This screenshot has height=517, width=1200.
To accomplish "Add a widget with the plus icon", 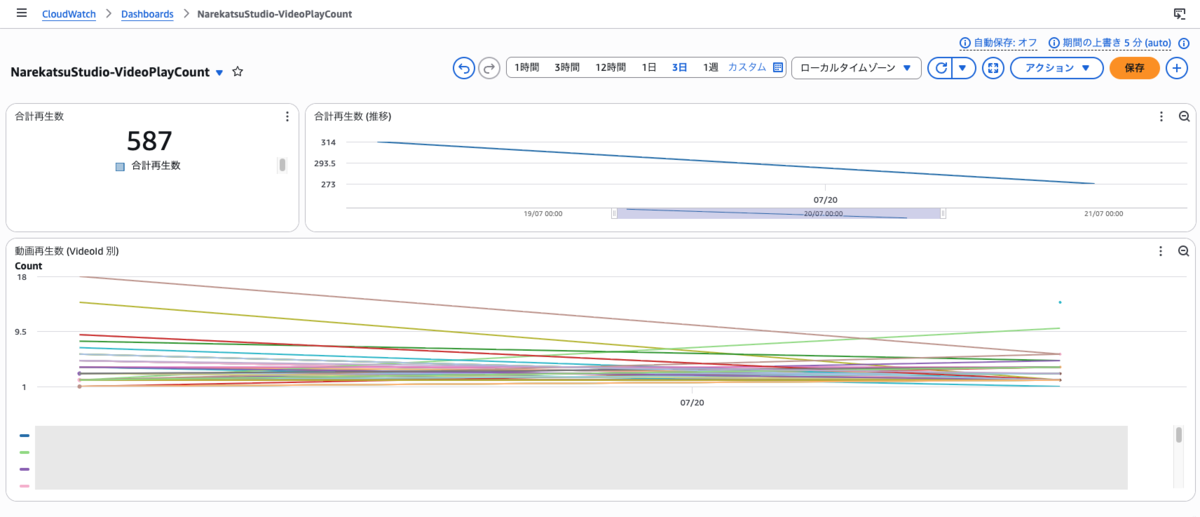I will pos(1177,68).
